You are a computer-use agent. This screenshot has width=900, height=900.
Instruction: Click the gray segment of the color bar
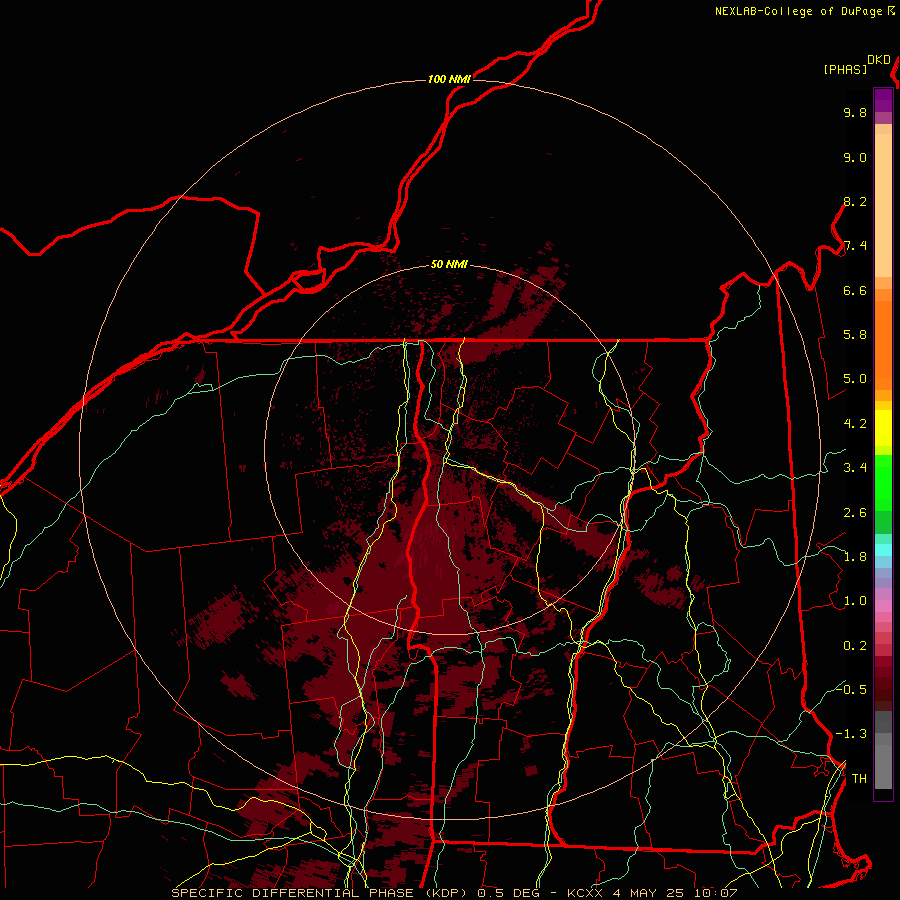(x=883, y=751)
